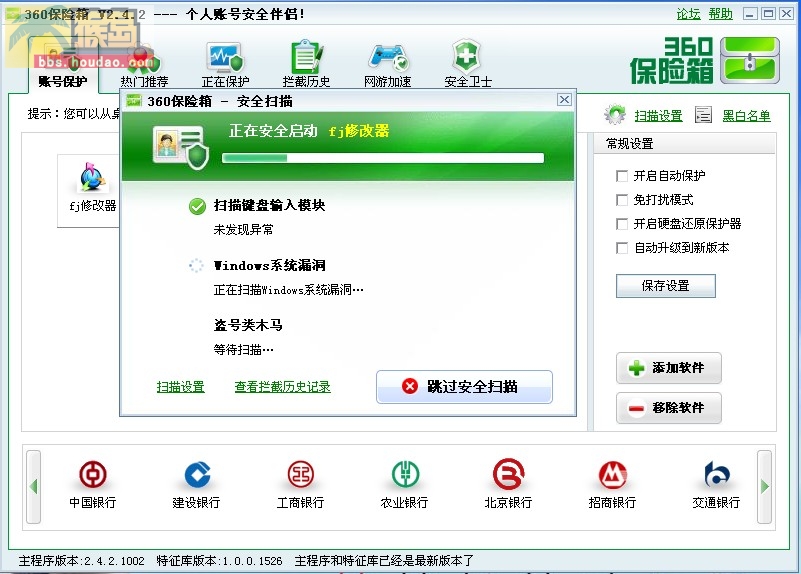Viewport: 801px width, 574px height.
Task: Enable the 免打扰模式 checkbox
Action: coord(622,200)
